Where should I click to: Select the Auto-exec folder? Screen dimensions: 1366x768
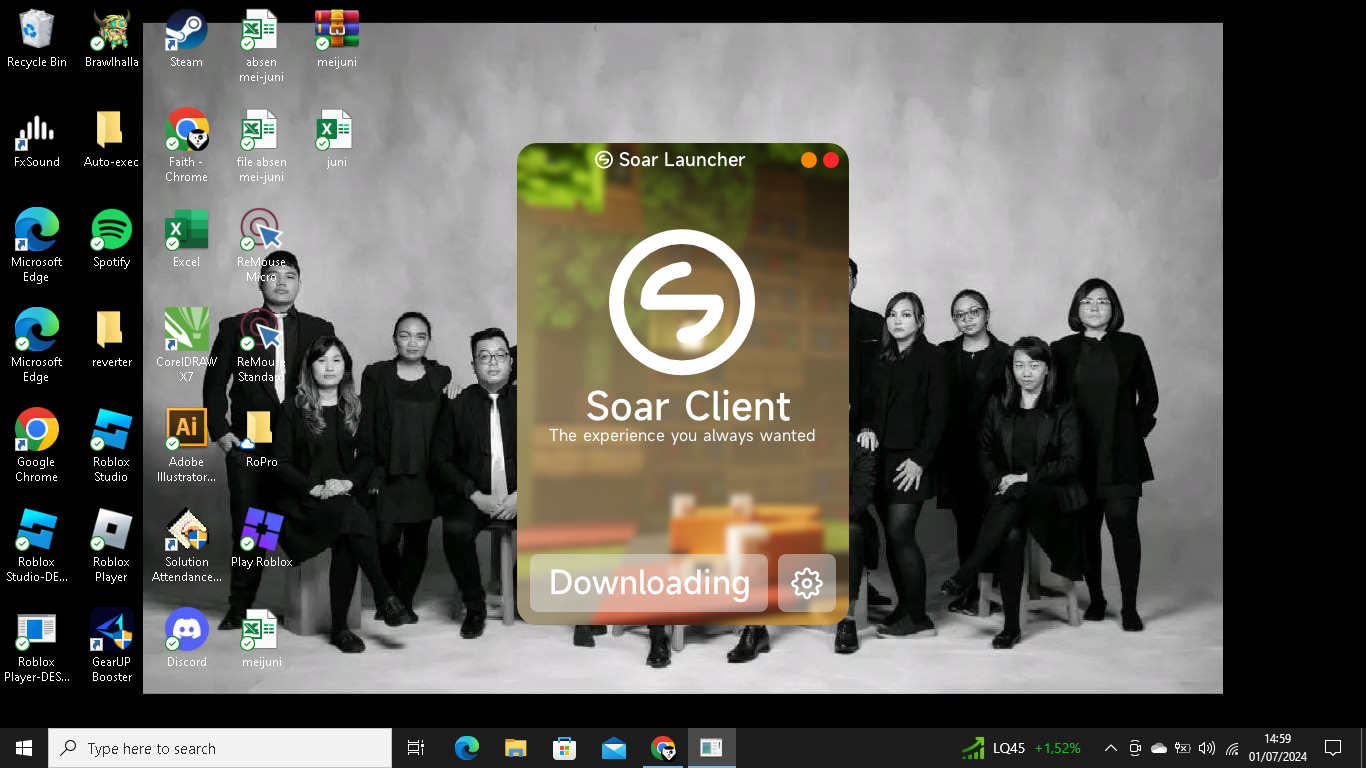click(x=111, y=139)
